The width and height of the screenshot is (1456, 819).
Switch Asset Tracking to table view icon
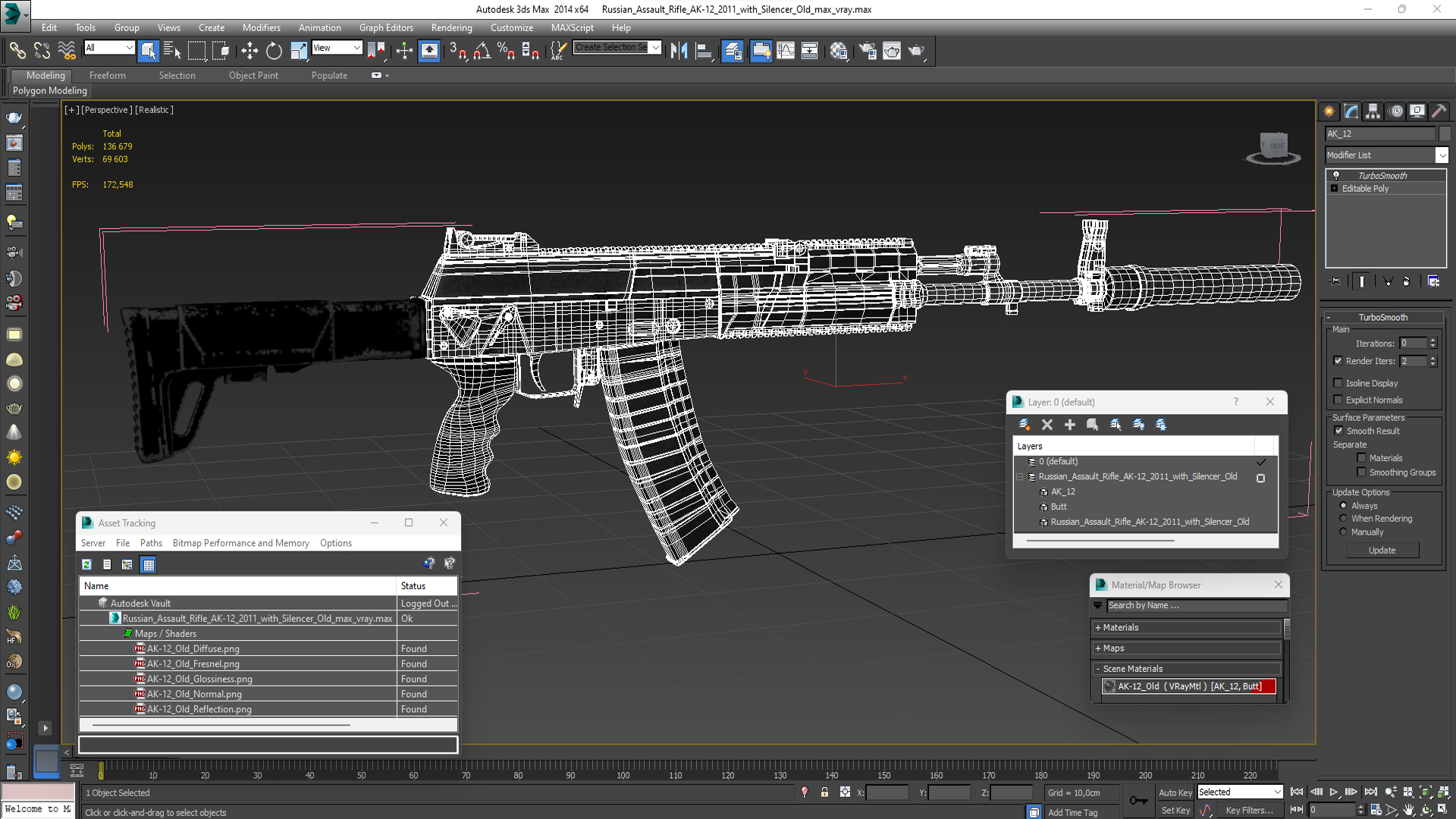(x=149, y=564)
